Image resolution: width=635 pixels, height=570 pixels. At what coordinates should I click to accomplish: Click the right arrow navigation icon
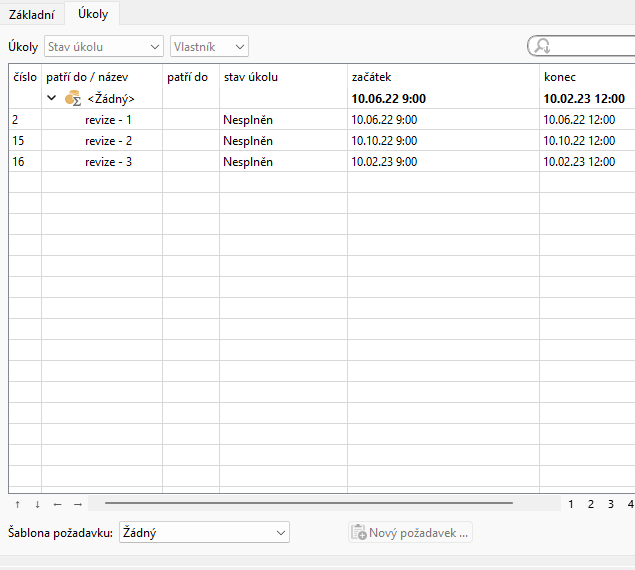coord(77,504)
